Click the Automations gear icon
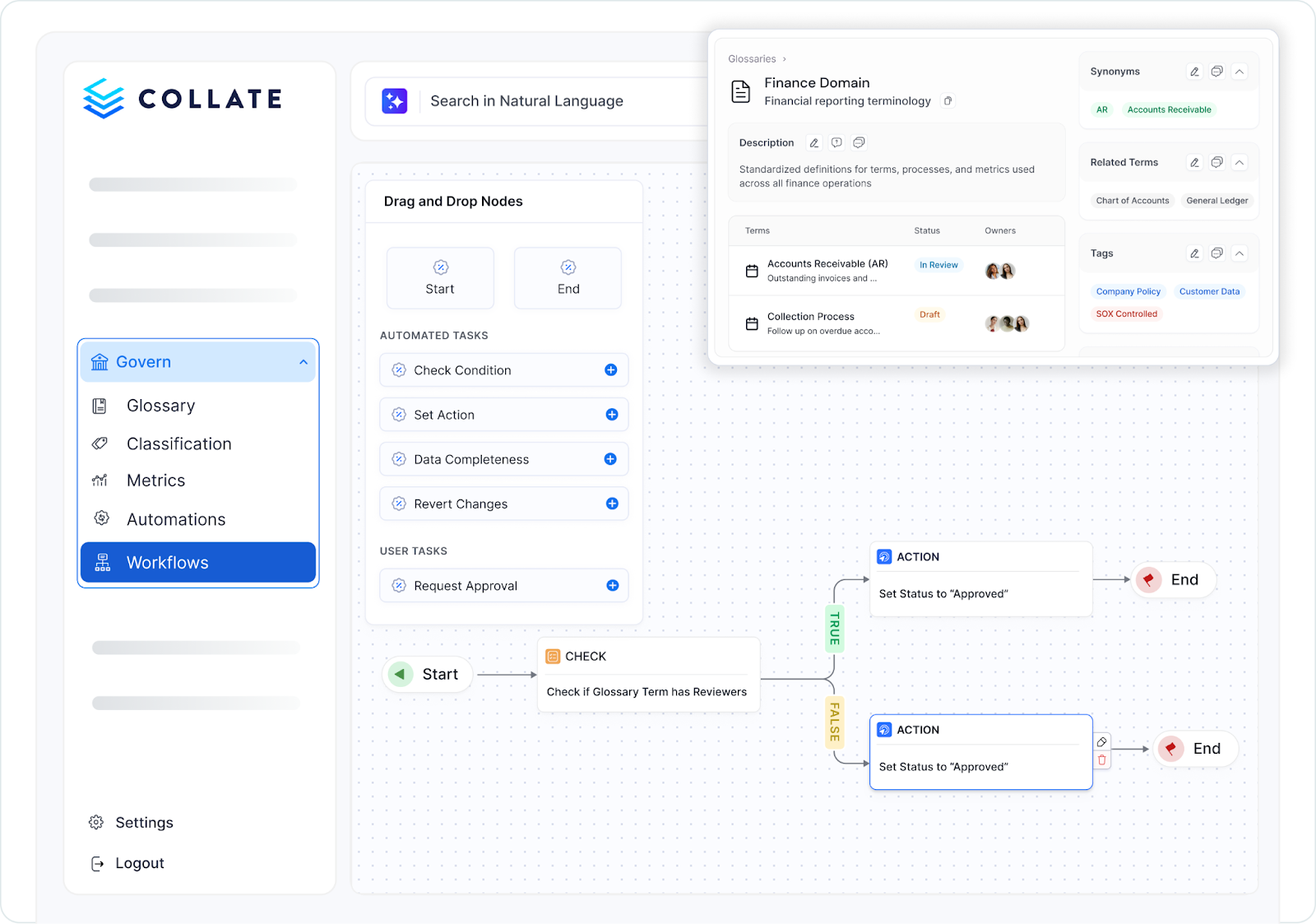1316x924 pixels. click(101, 518)
